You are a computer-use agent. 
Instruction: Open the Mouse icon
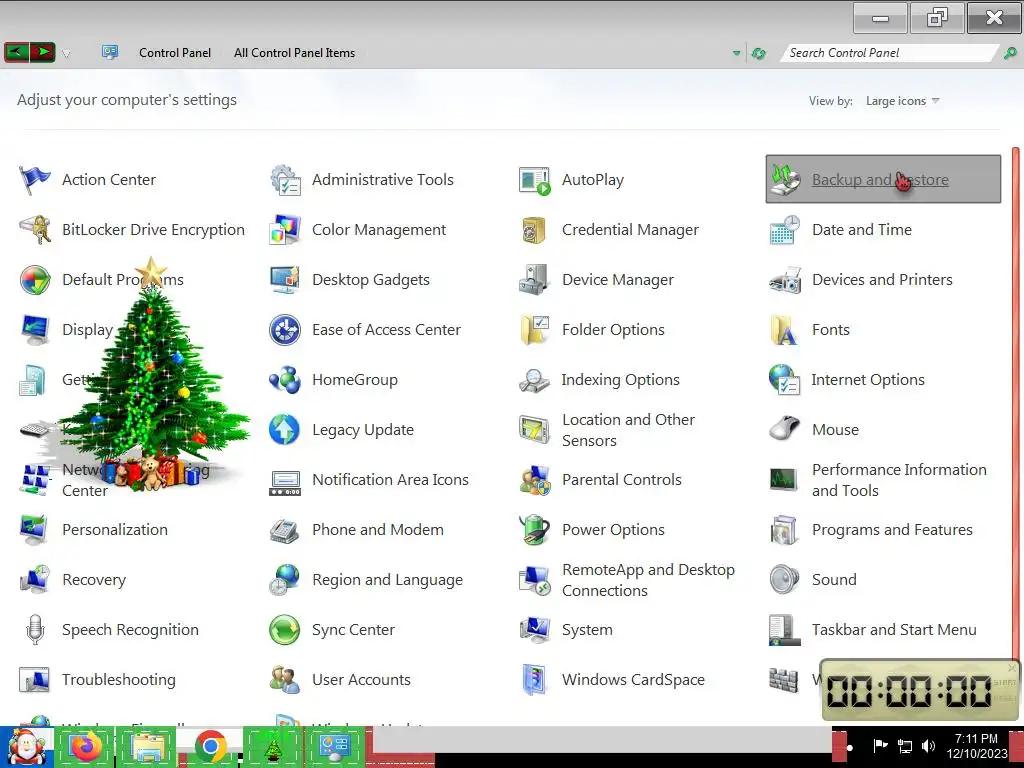click(x=784, y=430)
